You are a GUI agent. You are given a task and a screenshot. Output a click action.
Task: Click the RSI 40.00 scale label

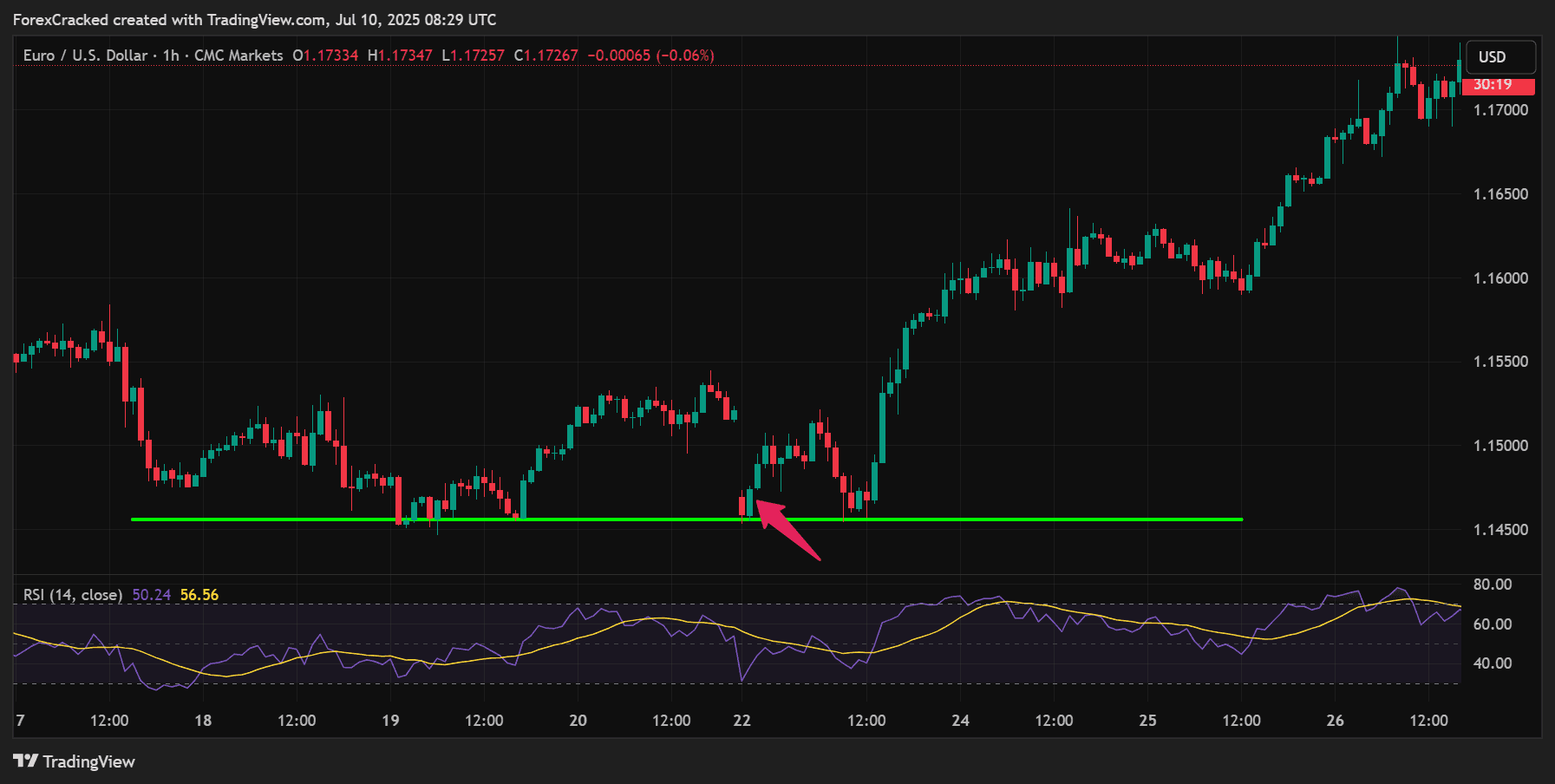point(1492,663)
